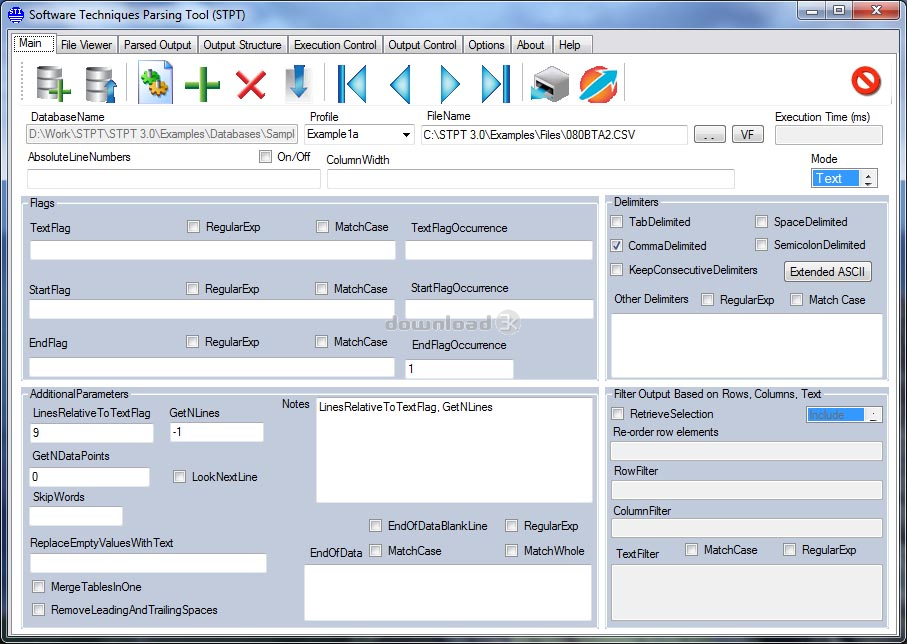
Task: Go to first record navigation arrow
Action: pyautogui.click(x=352, y=84)
